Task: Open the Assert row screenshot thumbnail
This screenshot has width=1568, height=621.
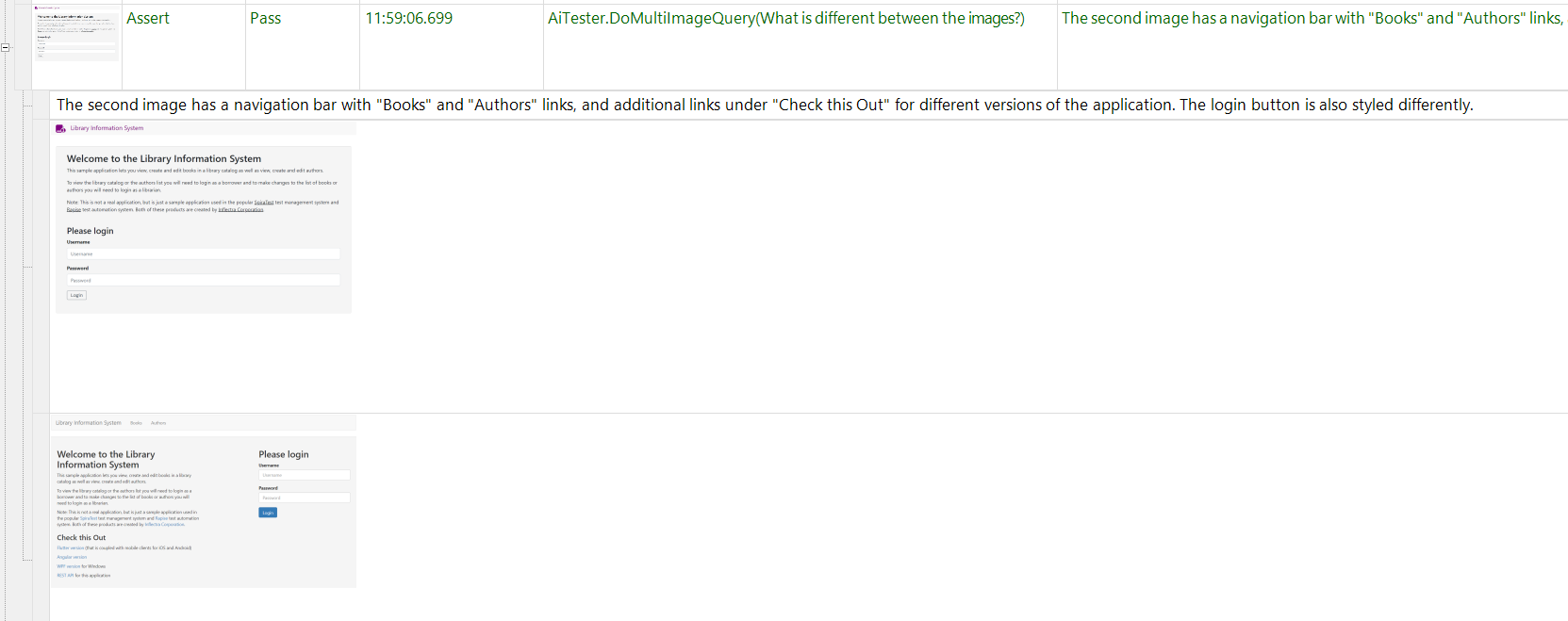Action: 76,34
